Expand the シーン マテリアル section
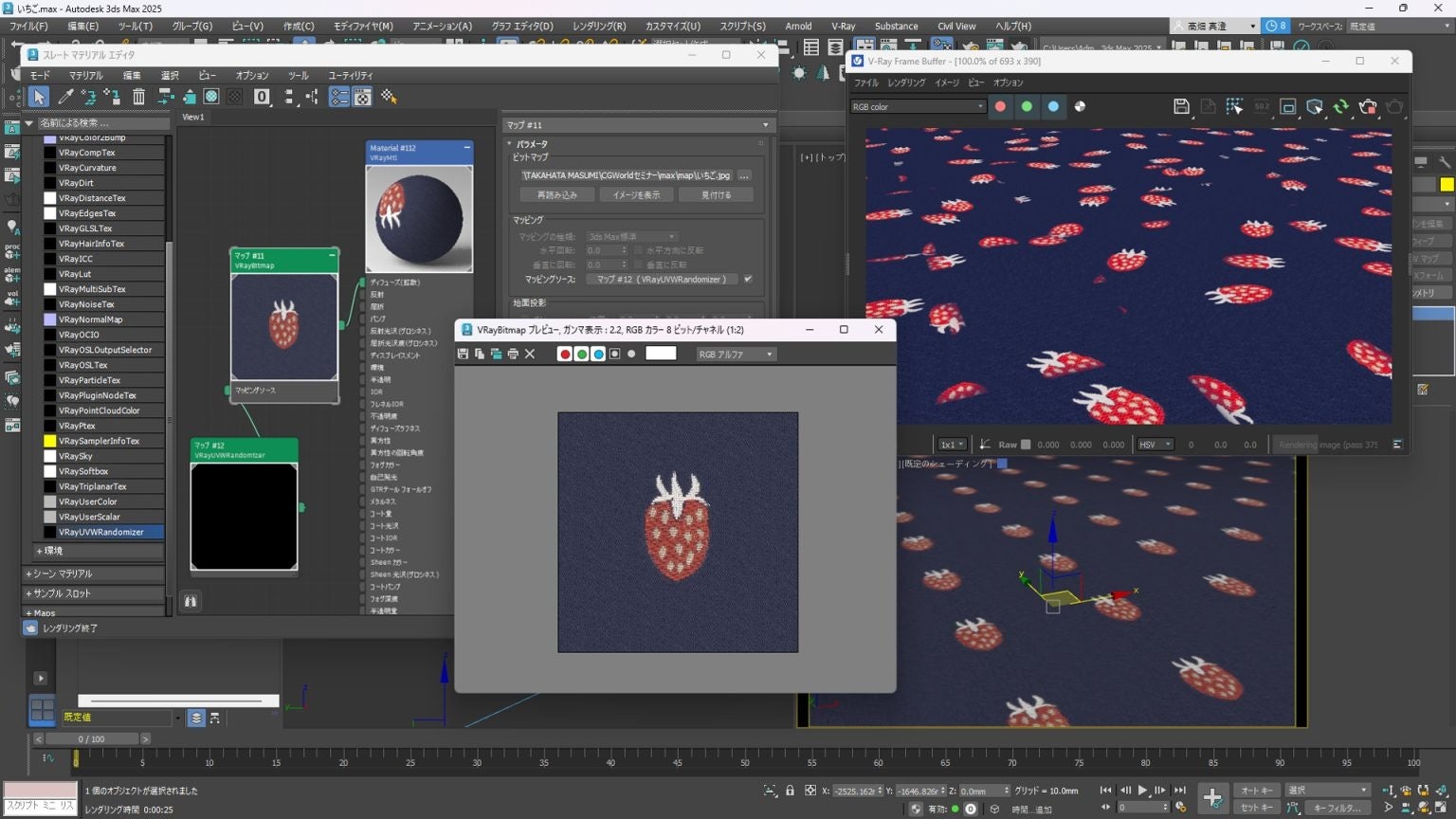 [x=63, y=573]
